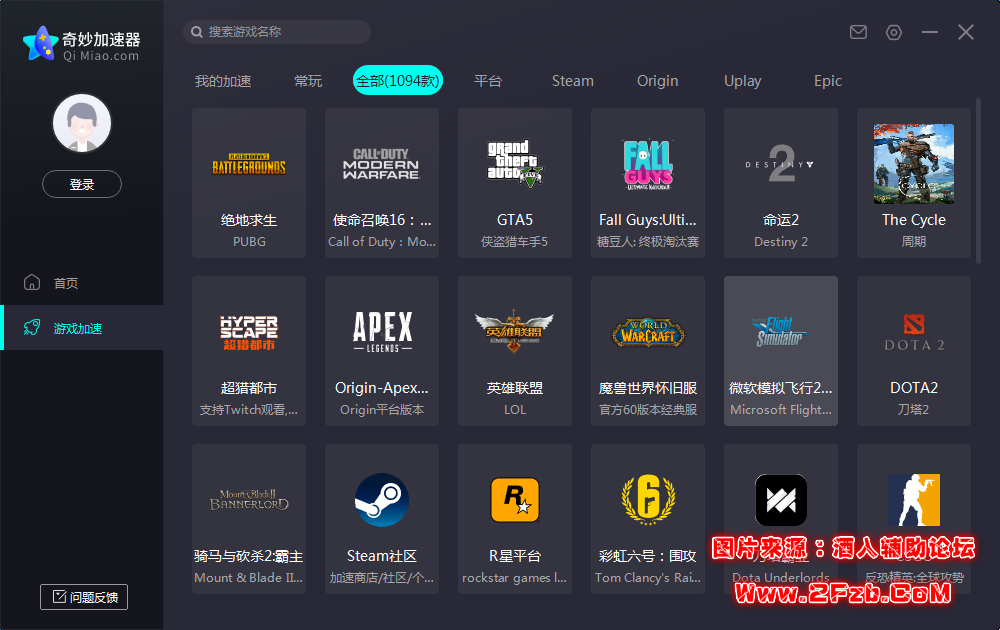Viewport: 1000px width, 630px height.
Task: Click the game list vertical scrollbar
Action: (x=978, y=181)
